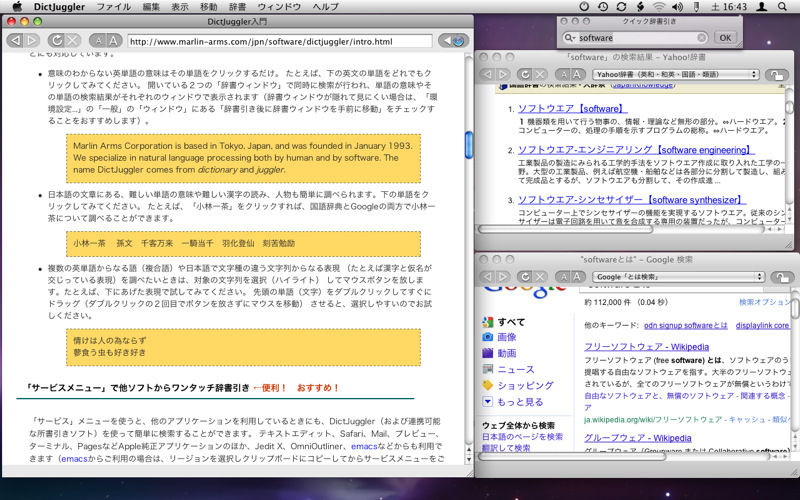Screen dimensions: 800x500
Task: Go forward in the Google 検索 window
Action: (503, 277)
